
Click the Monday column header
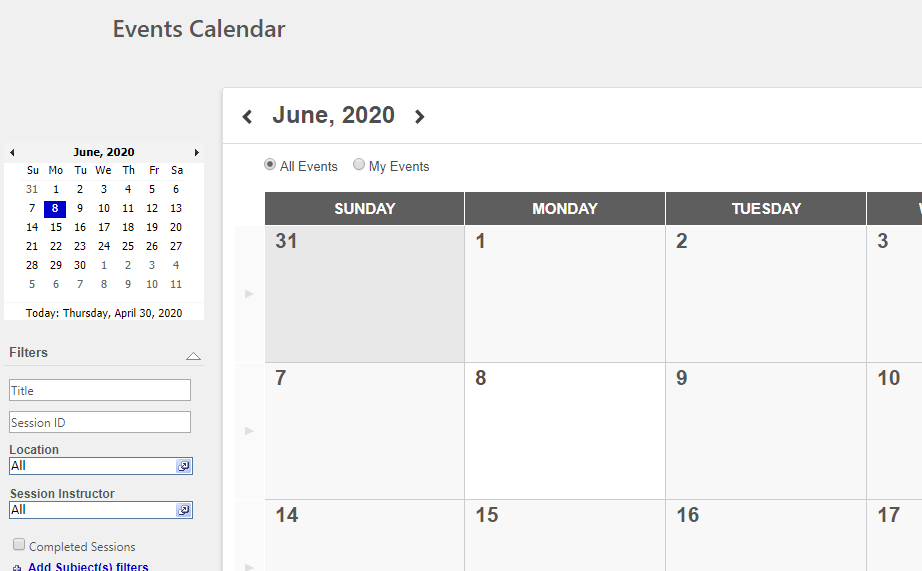pos(564,209)
